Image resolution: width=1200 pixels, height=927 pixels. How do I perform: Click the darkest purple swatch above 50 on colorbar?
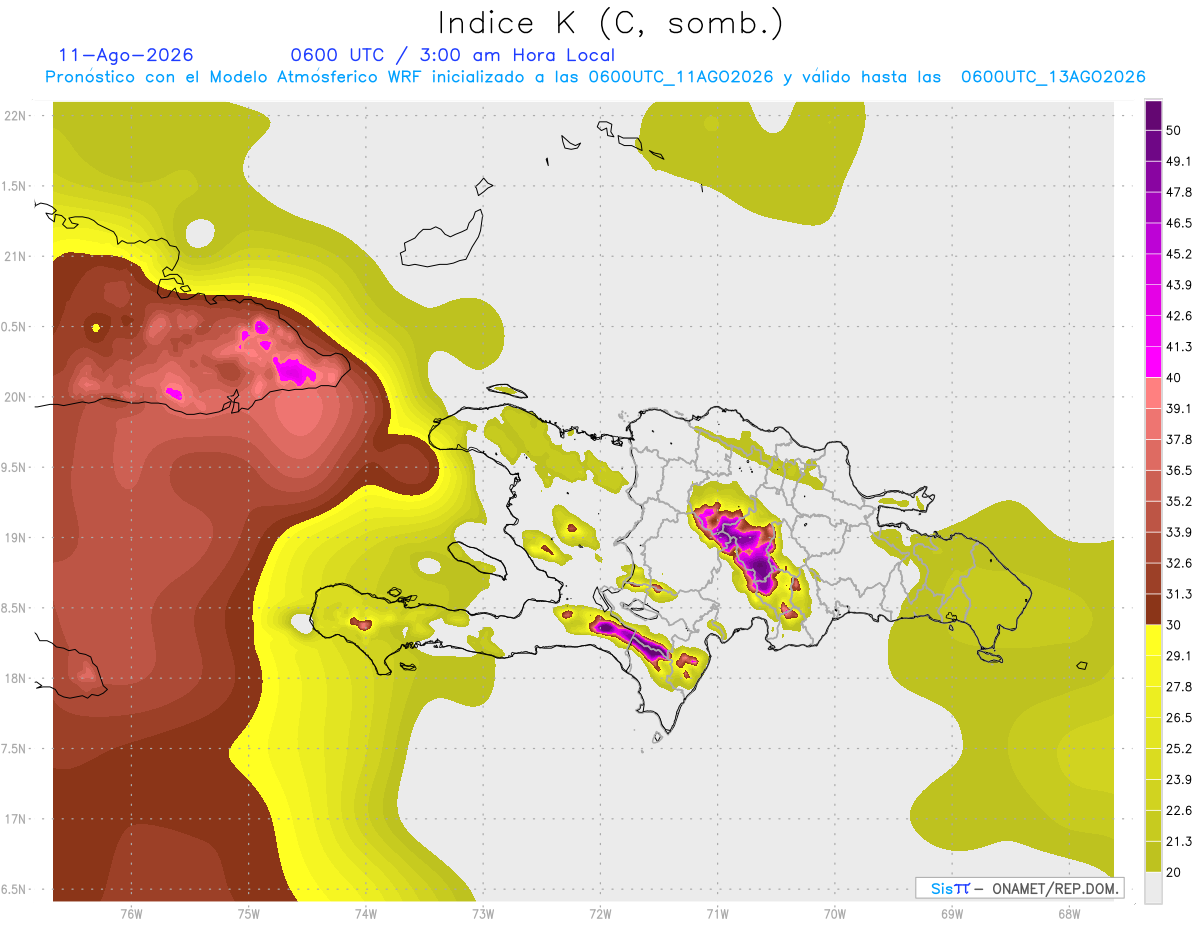1154,115
